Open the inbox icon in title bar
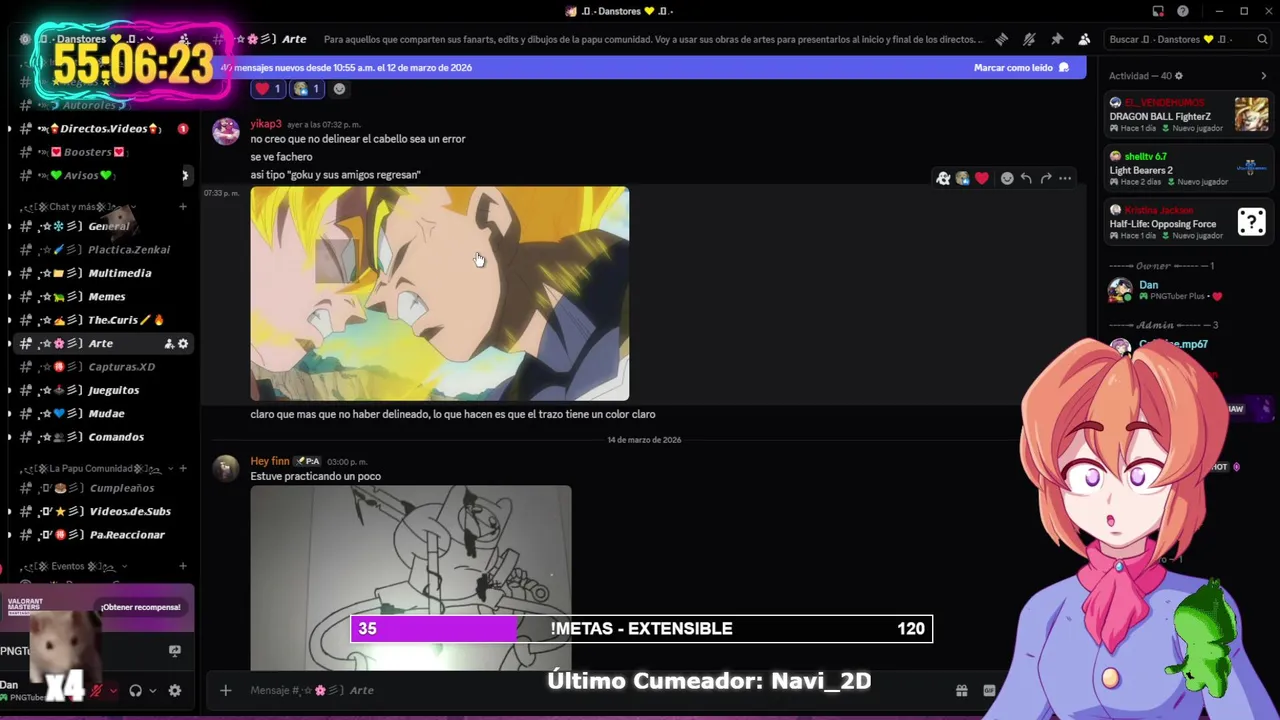The image size is (1280, 720). coord(1158,11)
